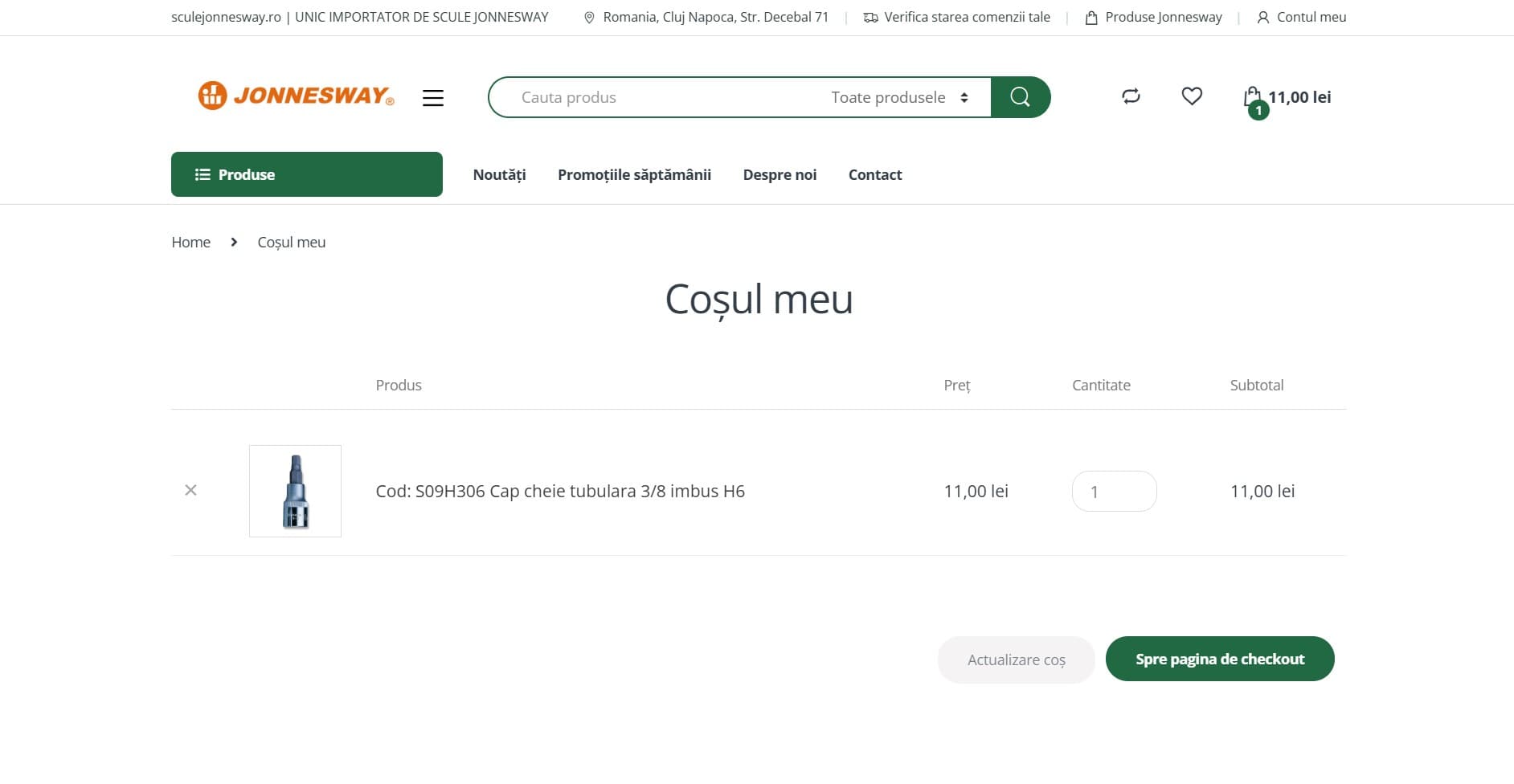Click the bag icon beside Produse Jonnesway
The image size is (1514, 784).
pos(1091,18)
